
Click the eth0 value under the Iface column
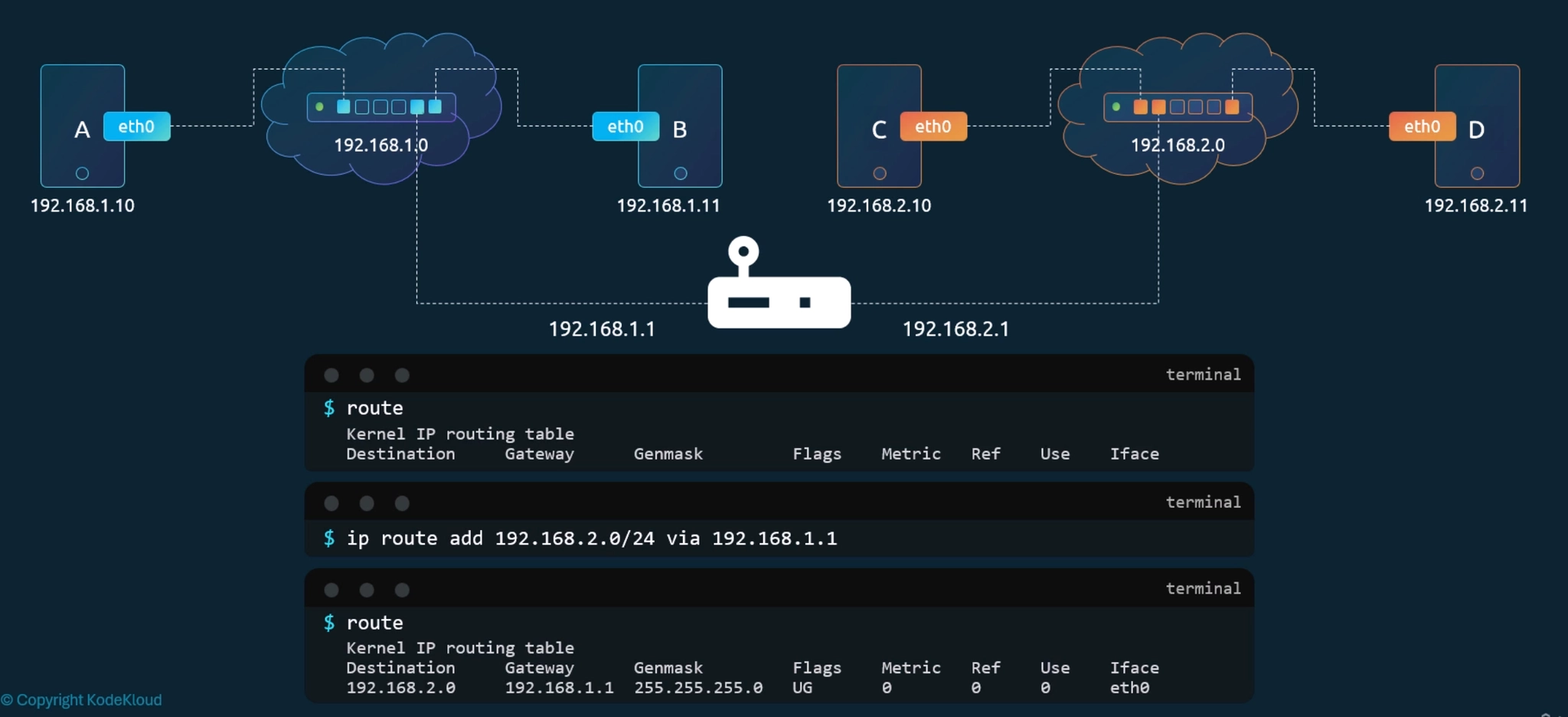1129,688
